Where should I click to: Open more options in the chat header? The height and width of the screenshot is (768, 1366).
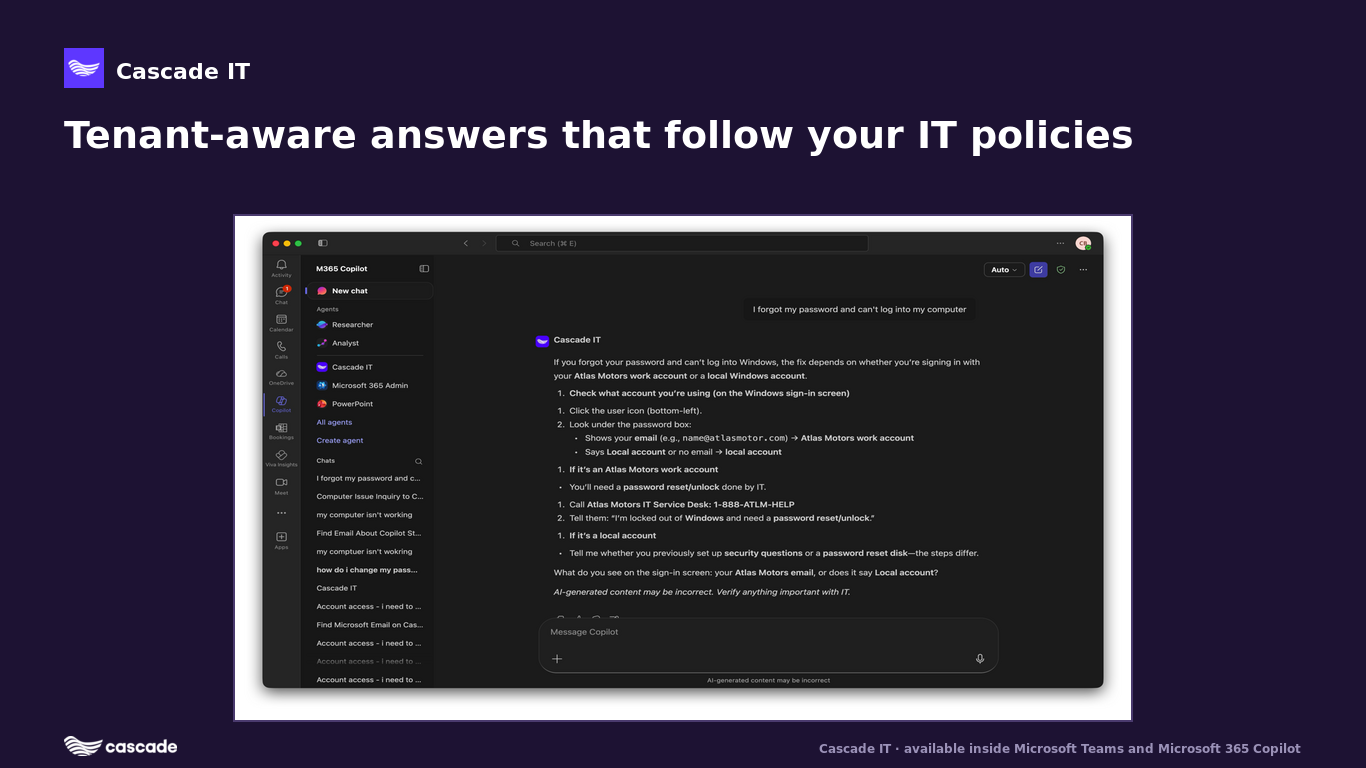coord(1083,270)
